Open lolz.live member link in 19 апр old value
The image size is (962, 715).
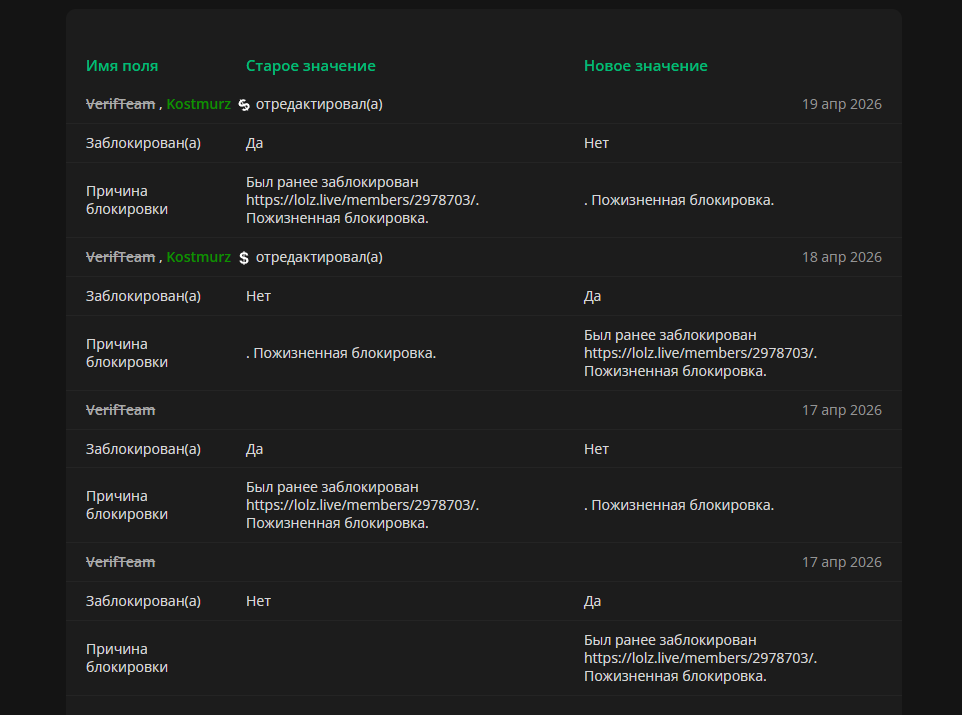click(361, 200)
